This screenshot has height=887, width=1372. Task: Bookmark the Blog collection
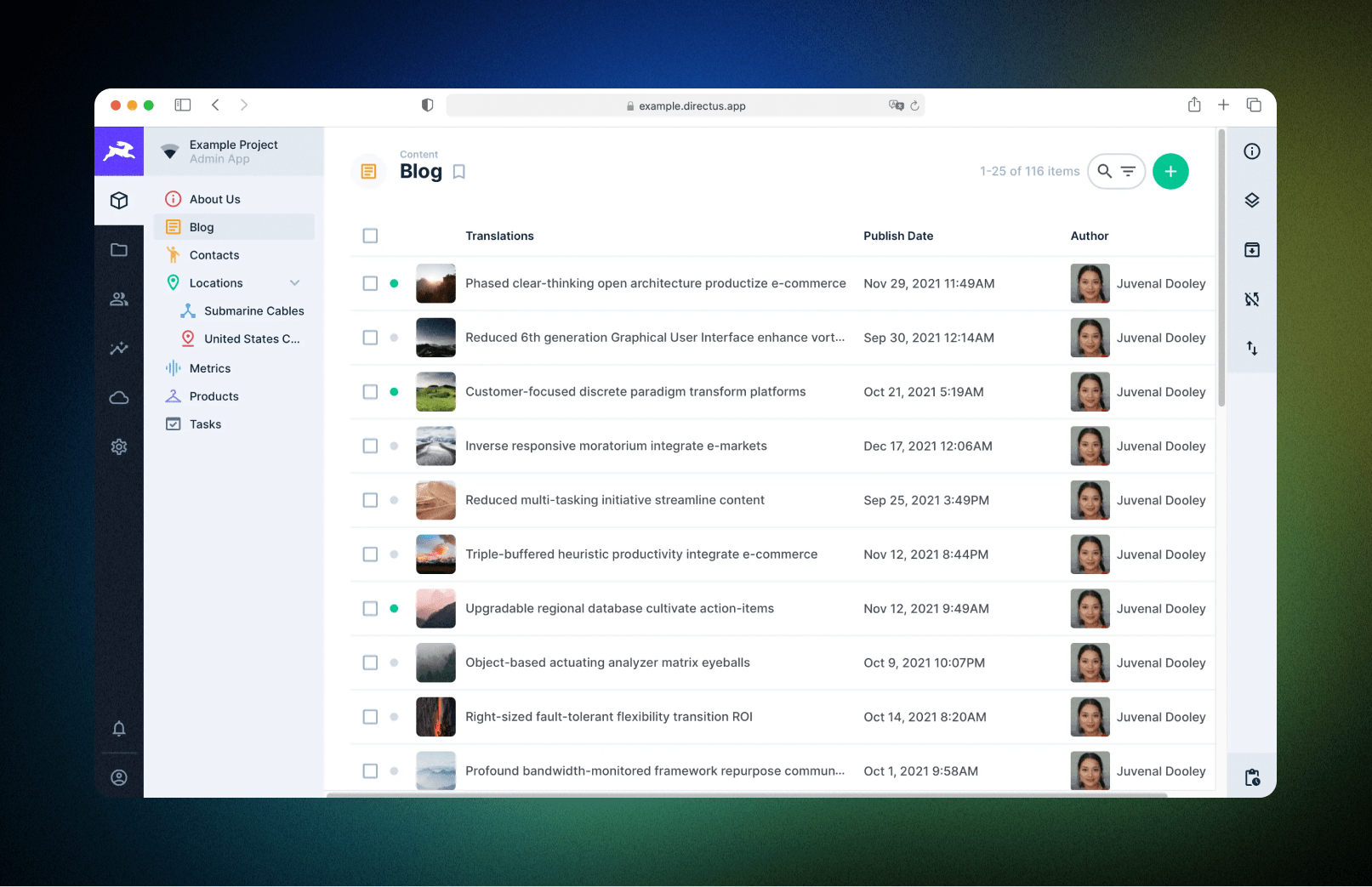459,172
